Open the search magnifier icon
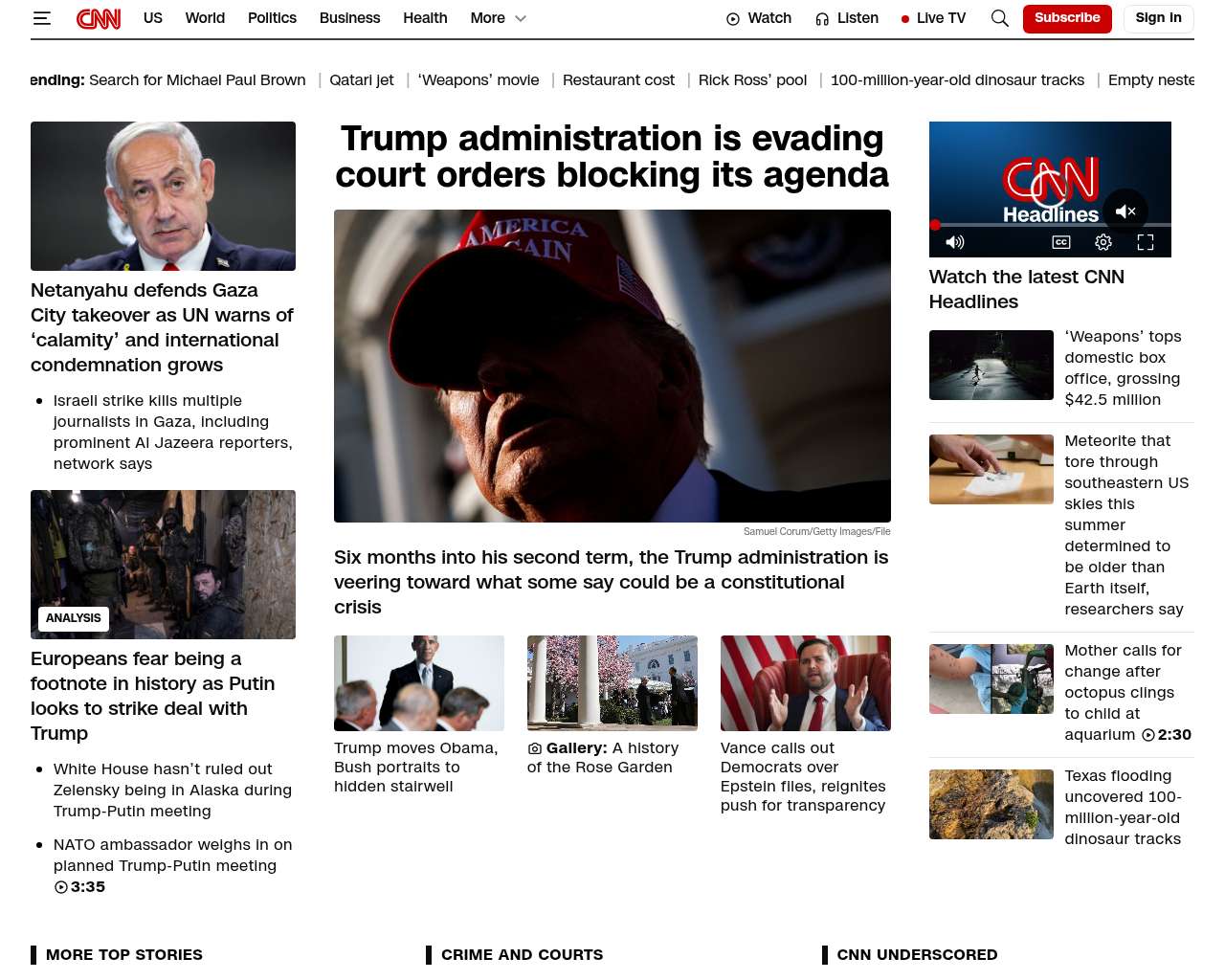The image size is (1225, 980). point(999,18)
